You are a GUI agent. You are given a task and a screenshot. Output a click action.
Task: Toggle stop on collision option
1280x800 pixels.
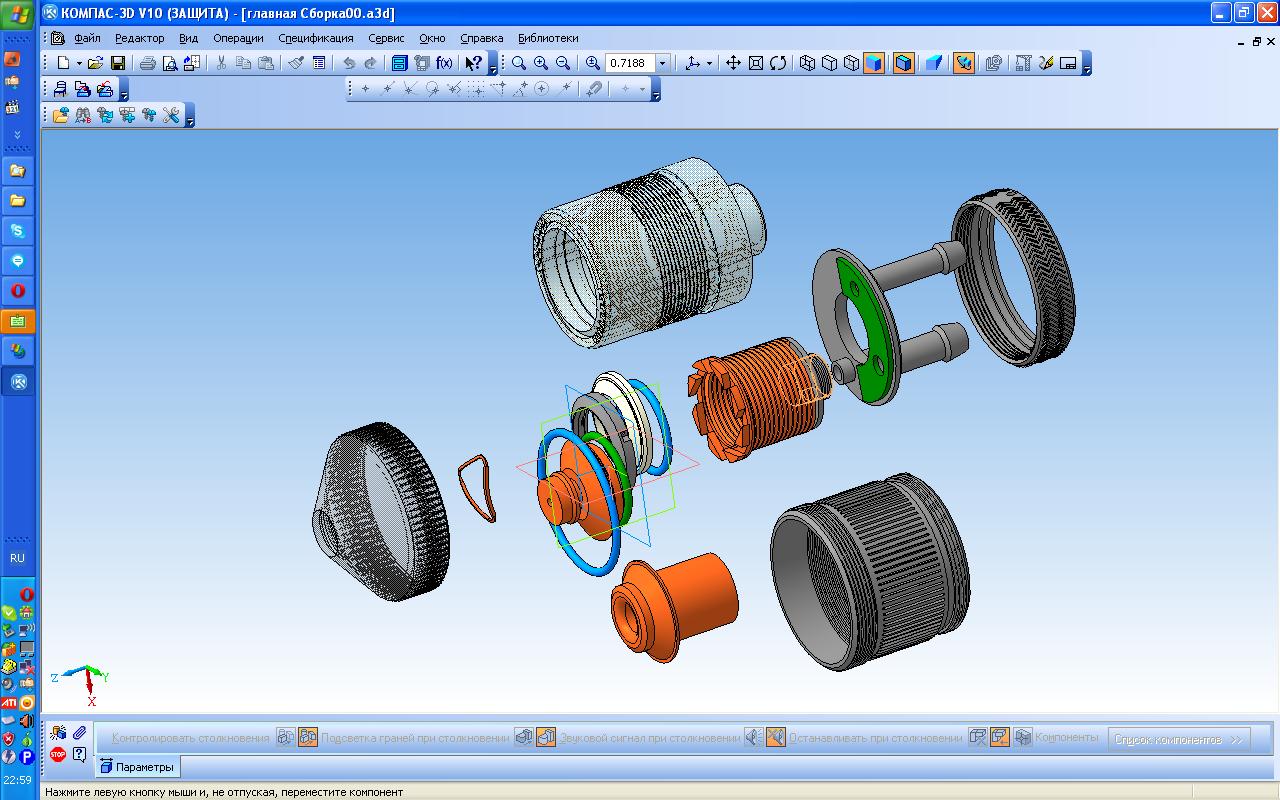point(1000,738)
